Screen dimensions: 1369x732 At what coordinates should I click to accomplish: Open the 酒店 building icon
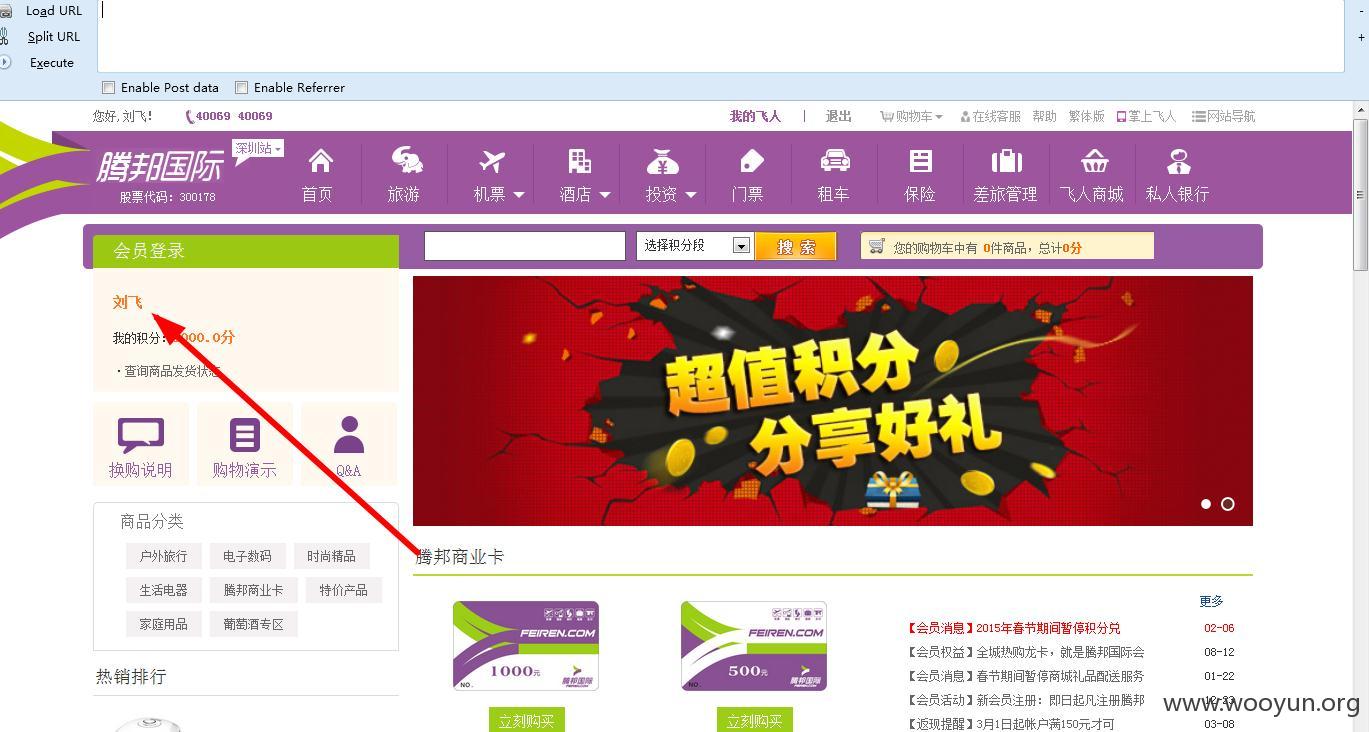coord(579,161)
